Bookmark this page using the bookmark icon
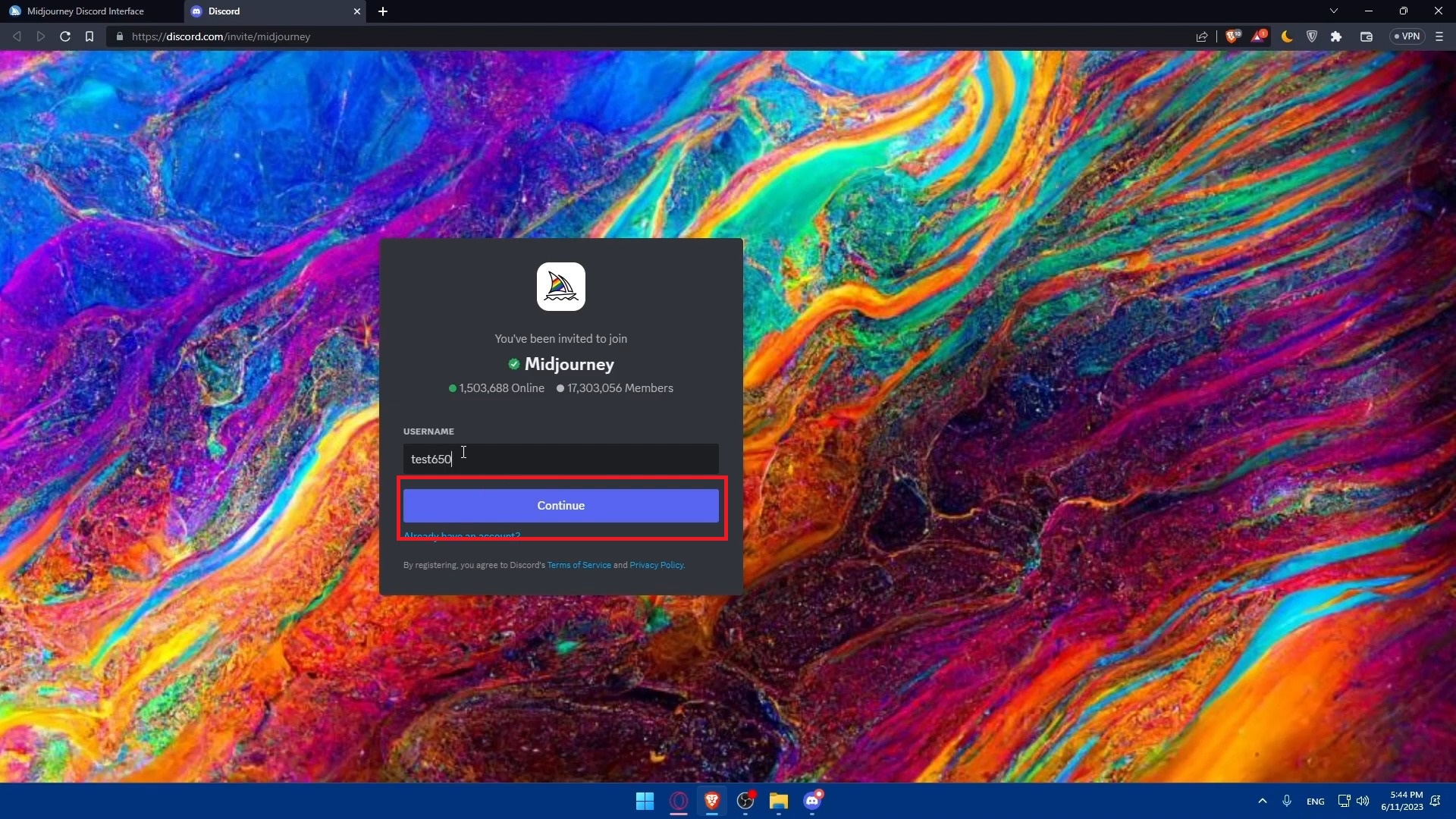The image size is (1456, 819). [89, 36]
